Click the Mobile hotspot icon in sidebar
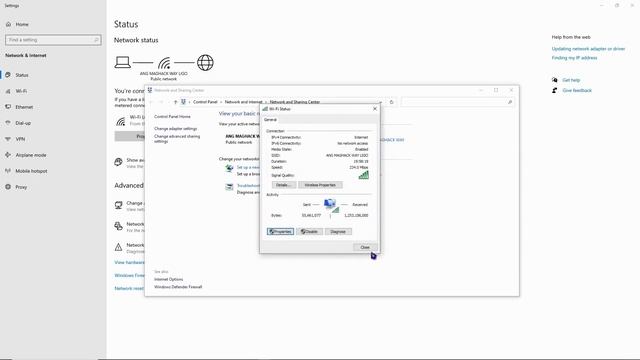Viewport: 640px width, 360px height. (x=8, y=171)
